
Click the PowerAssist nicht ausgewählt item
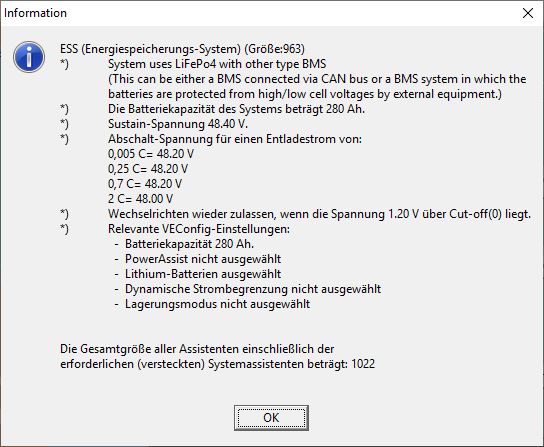(203, 259)
